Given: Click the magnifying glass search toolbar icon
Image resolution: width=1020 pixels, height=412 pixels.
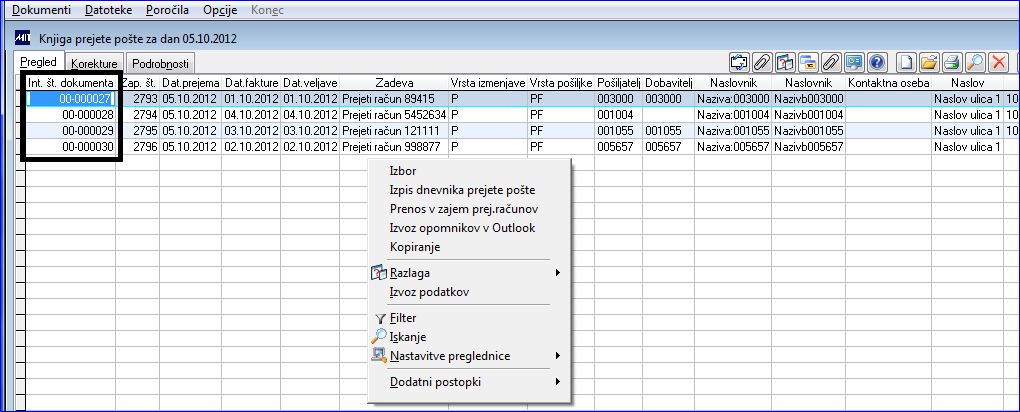Looking at the screenshot, I should (974, 62).
